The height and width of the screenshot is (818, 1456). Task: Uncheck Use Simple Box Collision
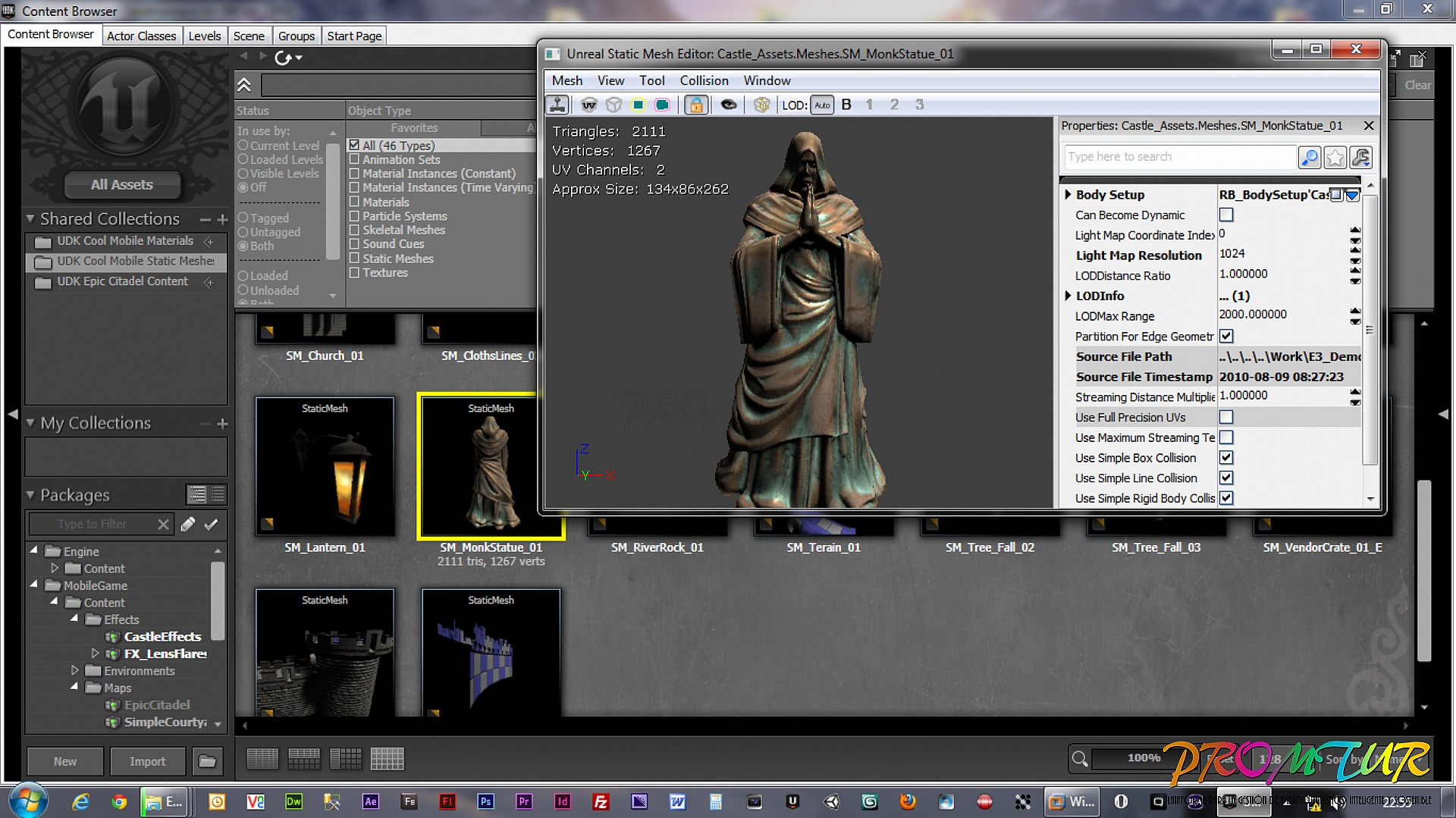[x=1225, y=458]
